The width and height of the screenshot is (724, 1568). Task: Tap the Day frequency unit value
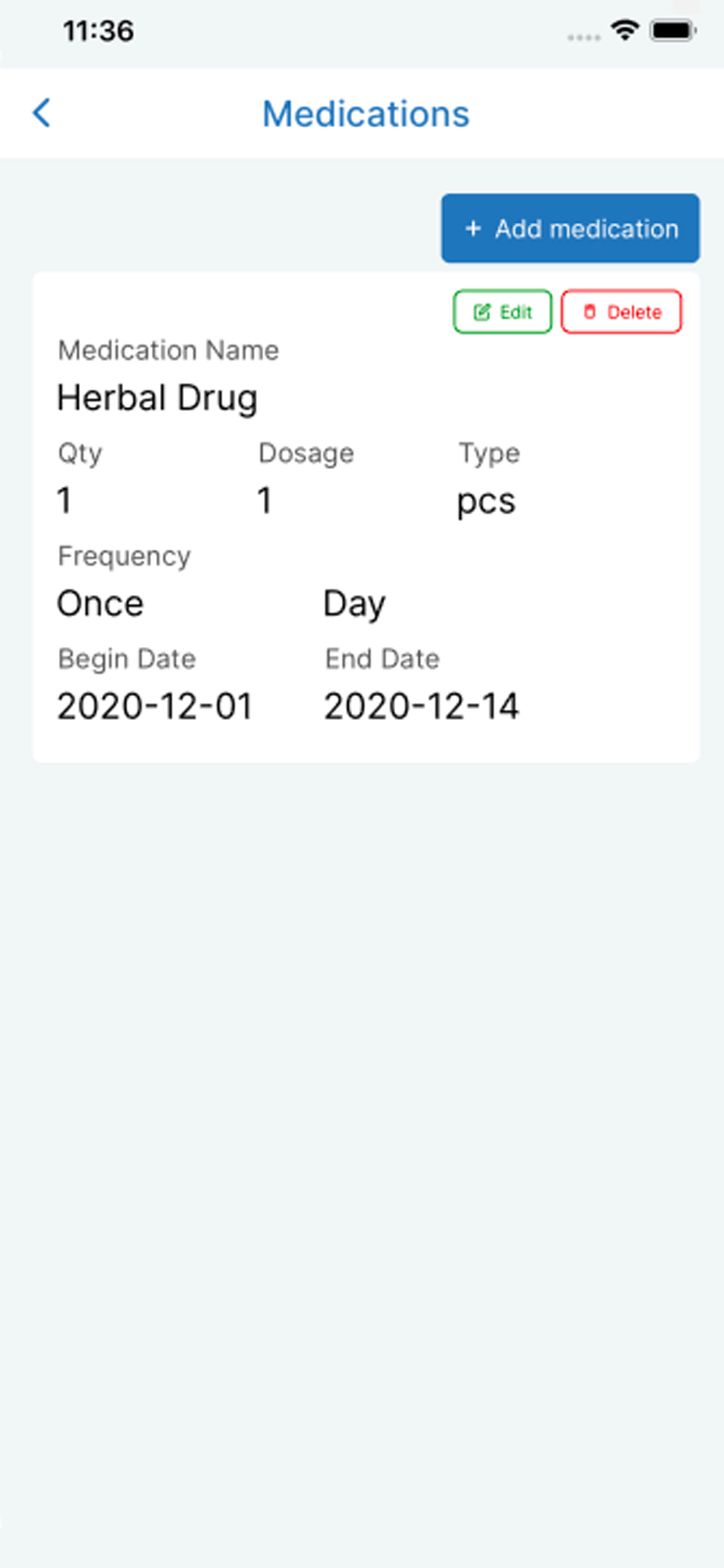click(354, 604)
